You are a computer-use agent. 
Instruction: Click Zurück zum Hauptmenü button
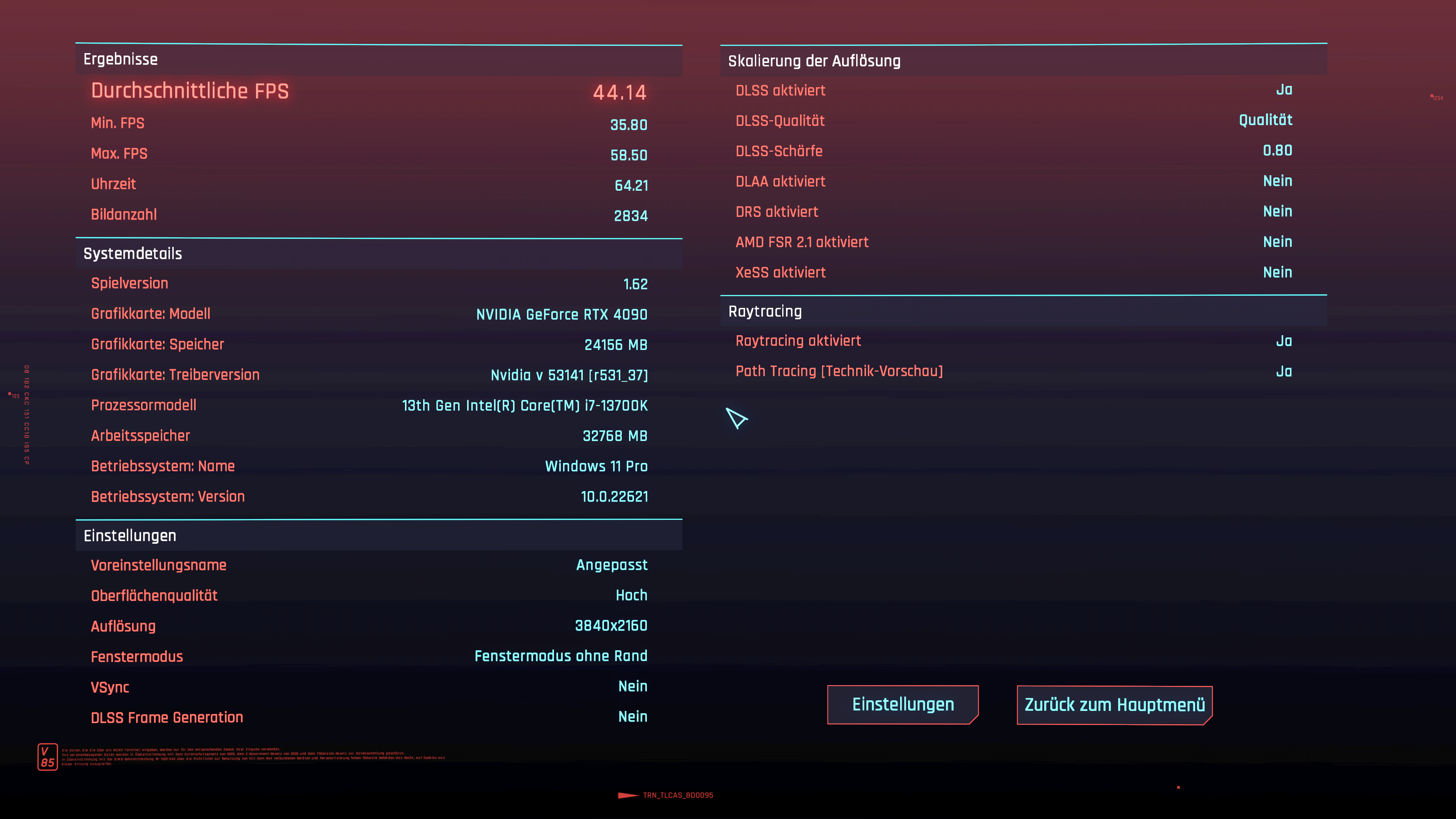pos(1114,705)
